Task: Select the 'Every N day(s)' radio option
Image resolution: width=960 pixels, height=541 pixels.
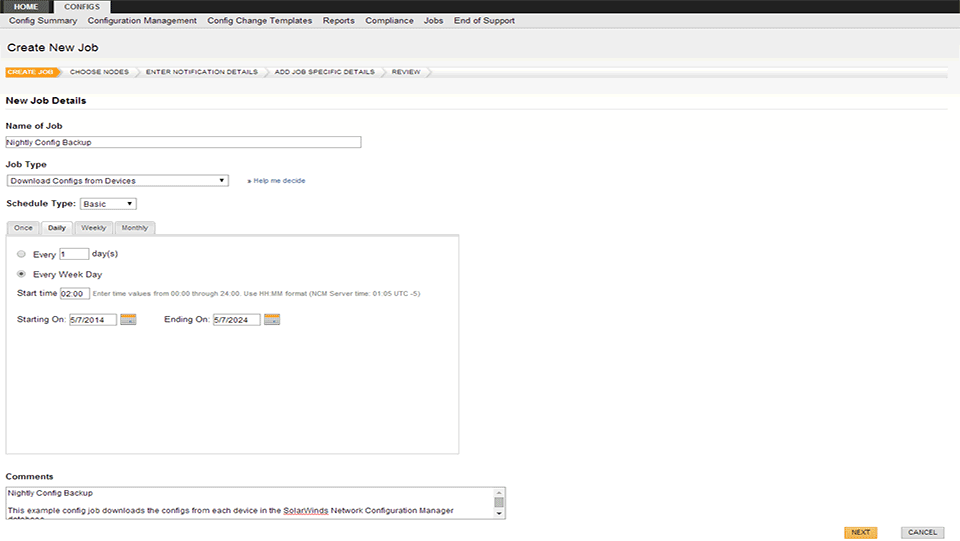Action: coord(22,254)
